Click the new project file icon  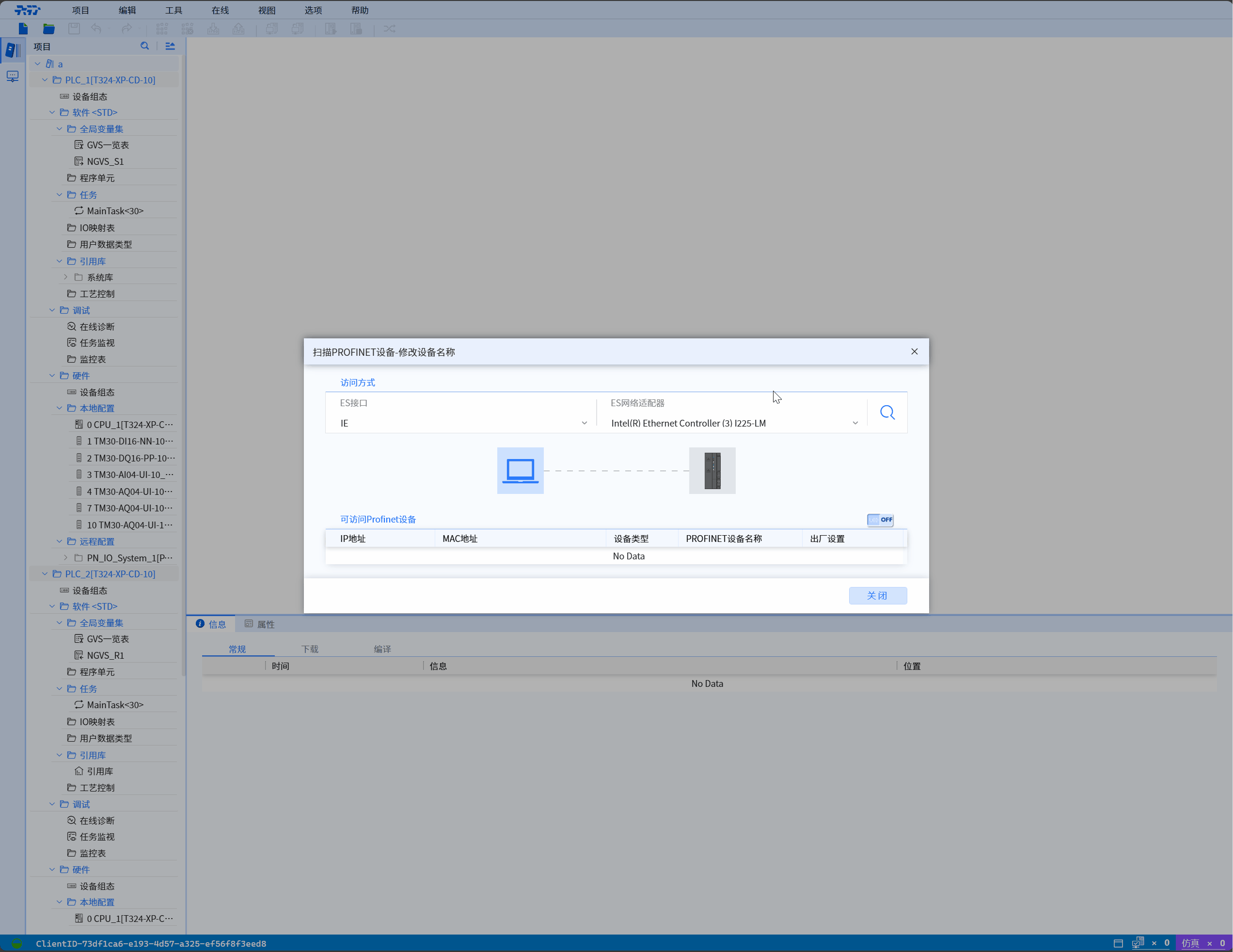pyautogui.click(x=23, y=29)
